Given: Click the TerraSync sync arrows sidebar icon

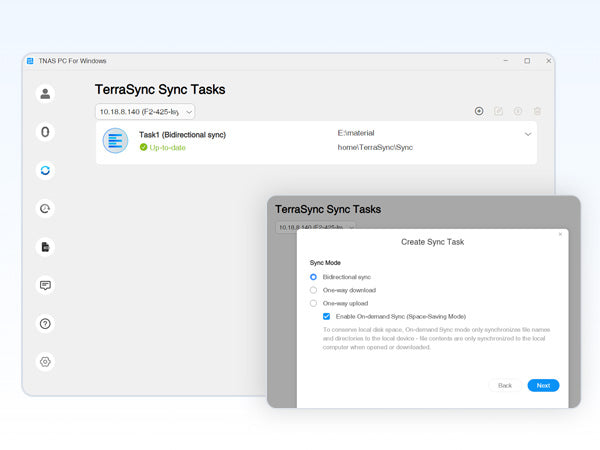Looking at the screenshot, I should (45, 171).
